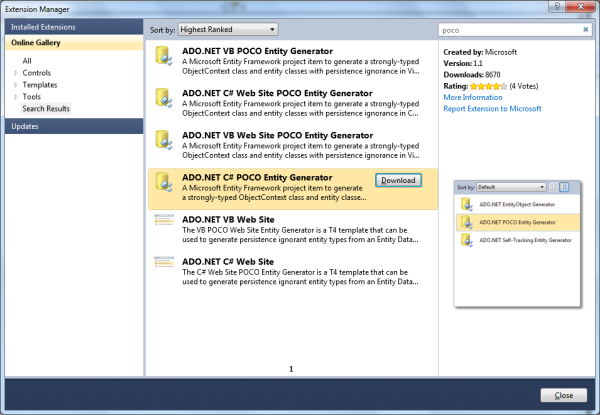Close the Extension Manager with the title bar X

click(x=580, y=6)
